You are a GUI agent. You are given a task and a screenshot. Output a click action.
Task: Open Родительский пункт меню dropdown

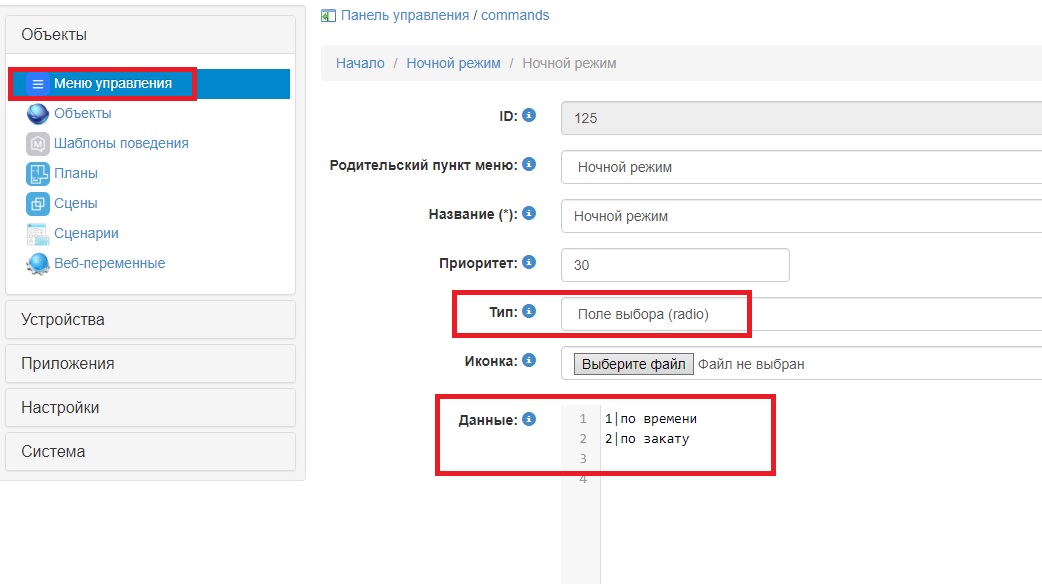click(800, 167)
